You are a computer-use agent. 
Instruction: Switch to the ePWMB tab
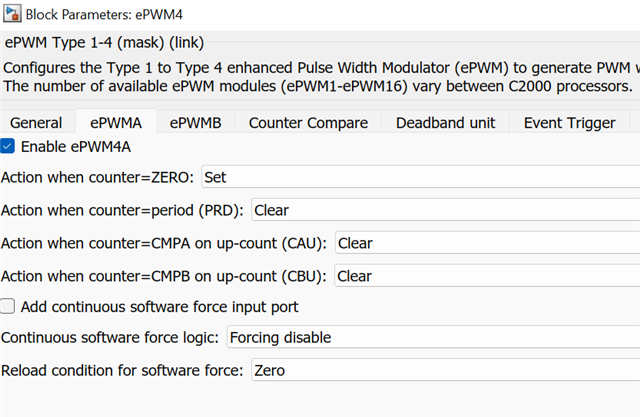pos(196,123)
